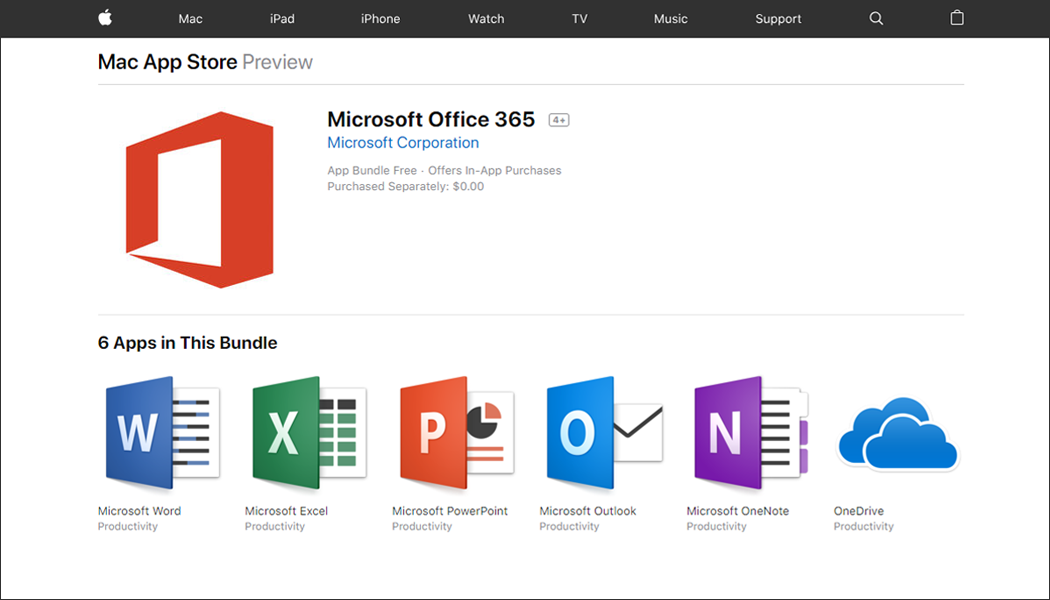Click the Mac App Store heading
Image resolution: width=1050 pixels, height=600 pixels.
point(167,62)
